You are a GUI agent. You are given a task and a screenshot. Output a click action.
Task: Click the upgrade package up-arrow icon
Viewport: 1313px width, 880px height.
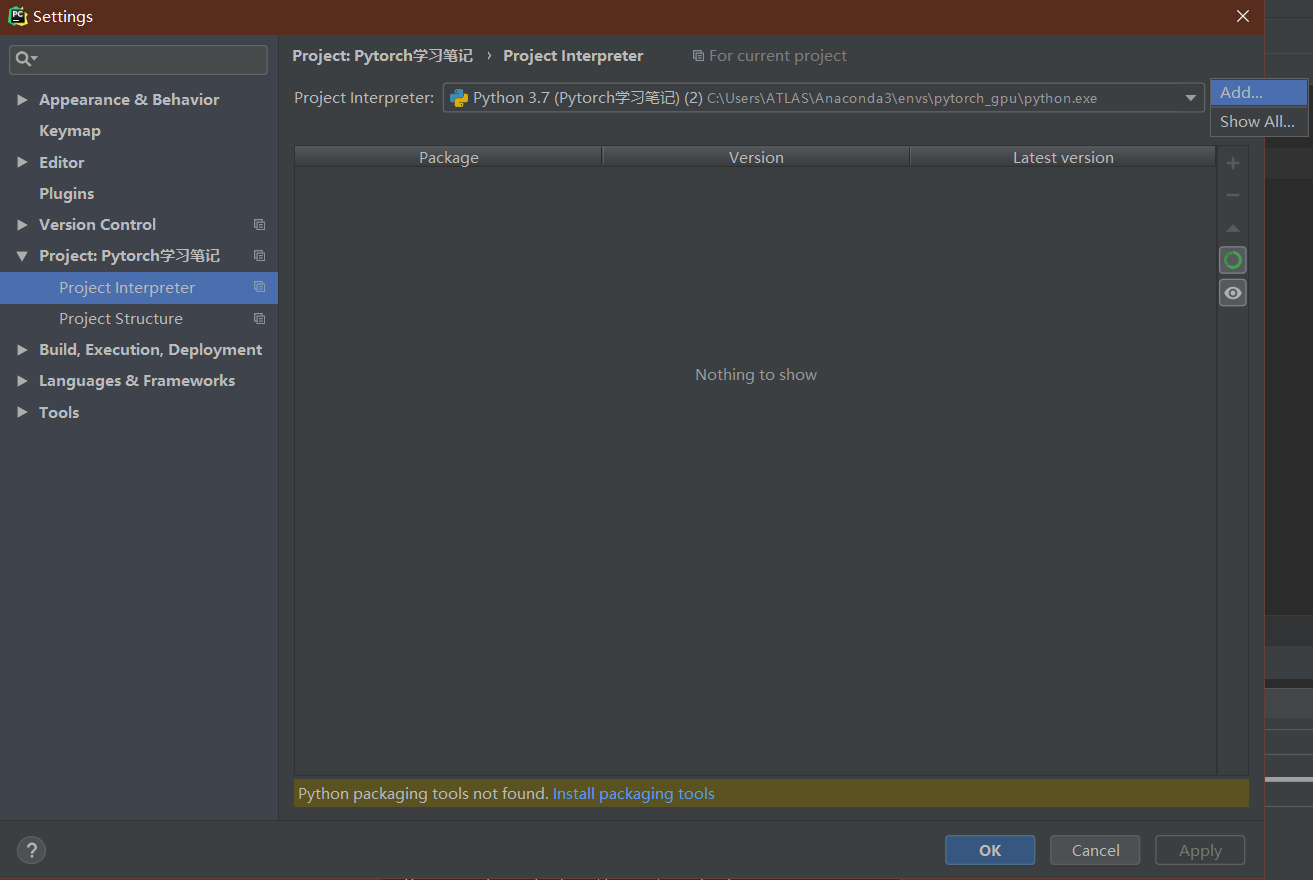[1232, 228]
